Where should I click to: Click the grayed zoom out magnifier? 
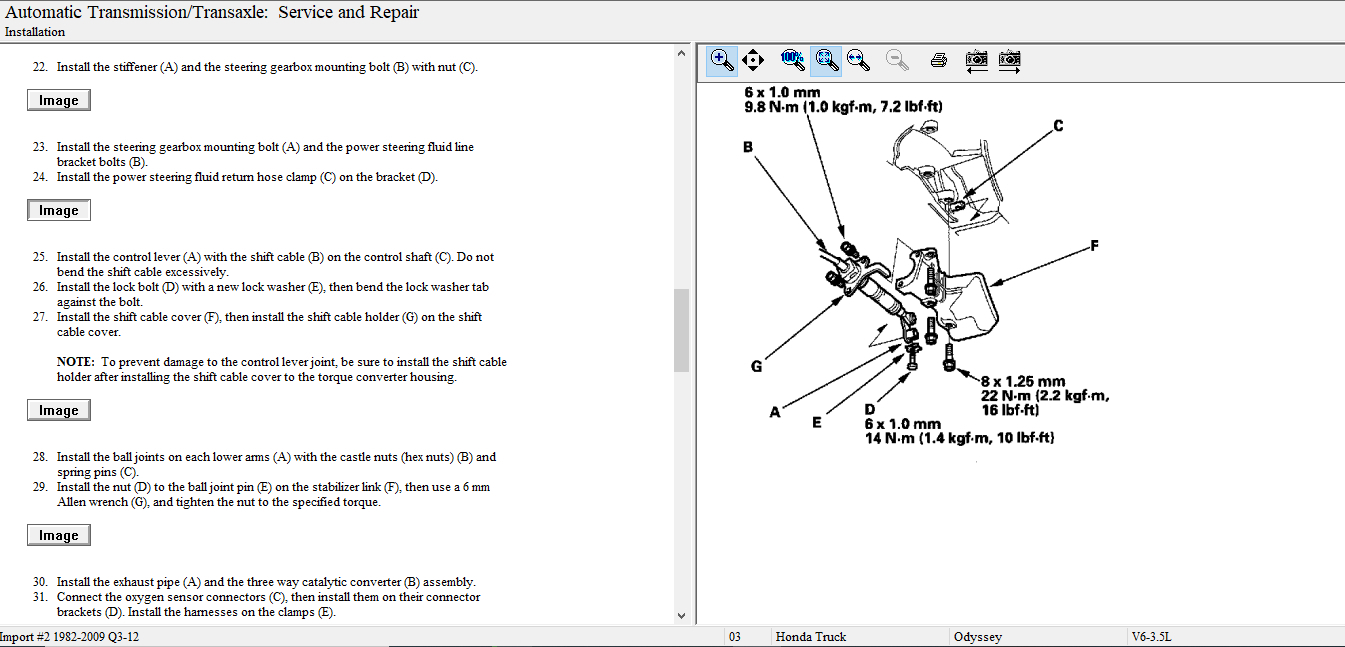click(x=897, y=60)
